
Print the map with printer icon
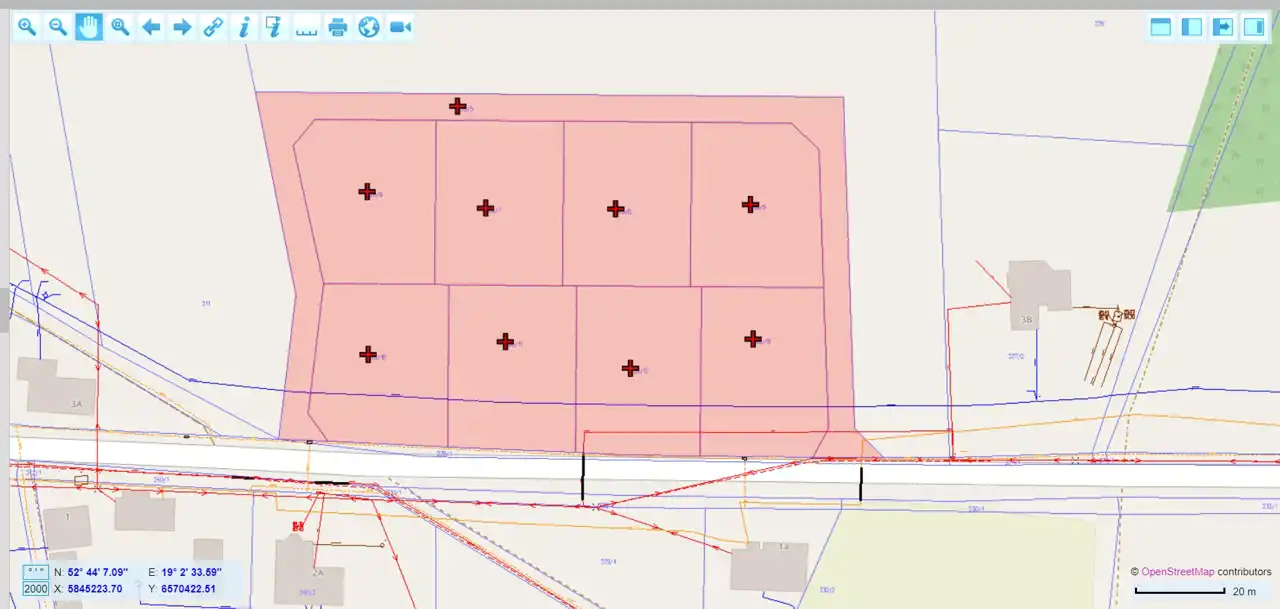(338, 27)
